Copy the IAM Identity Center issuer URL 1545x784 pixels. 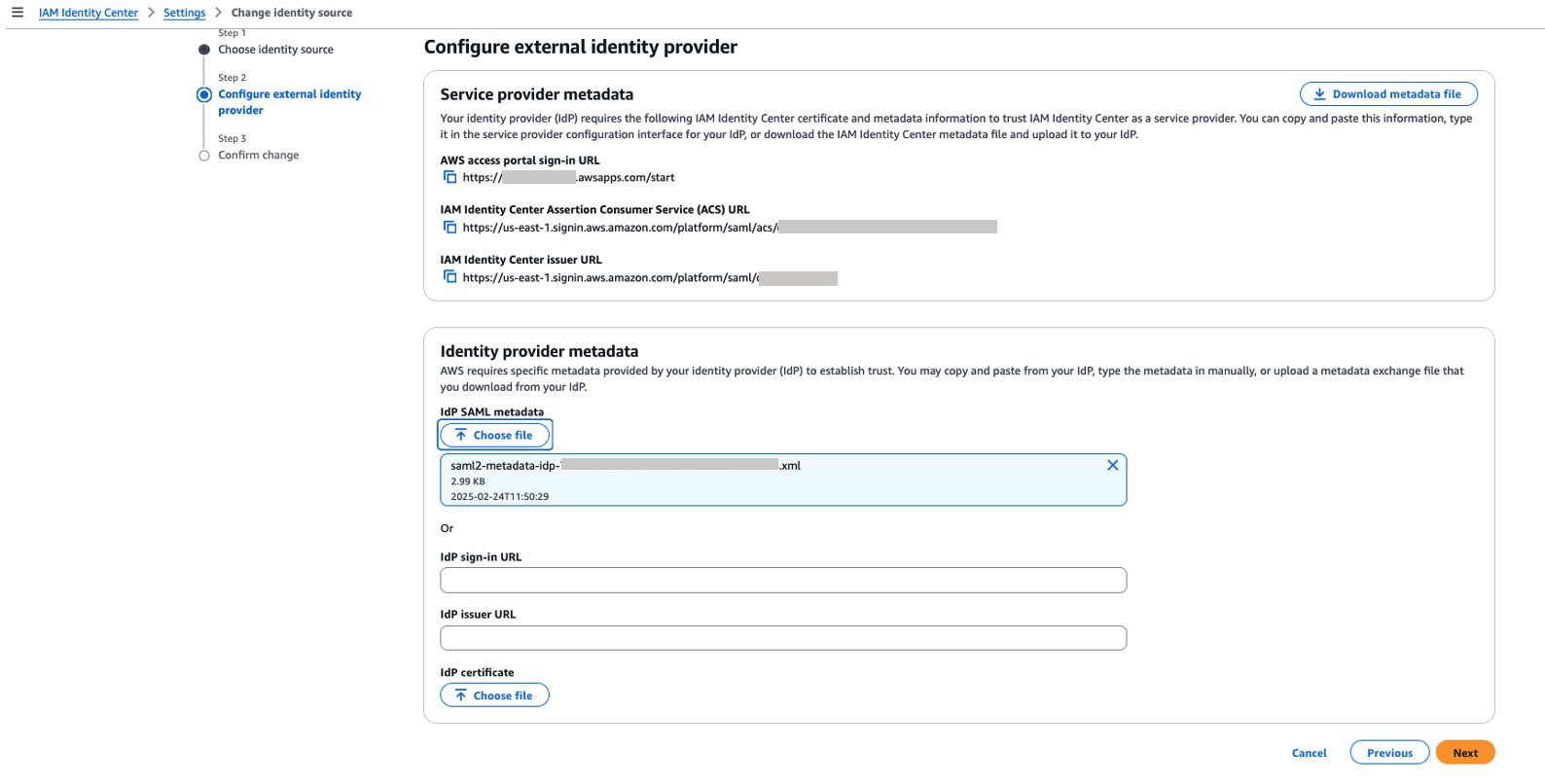coord(449,277)
